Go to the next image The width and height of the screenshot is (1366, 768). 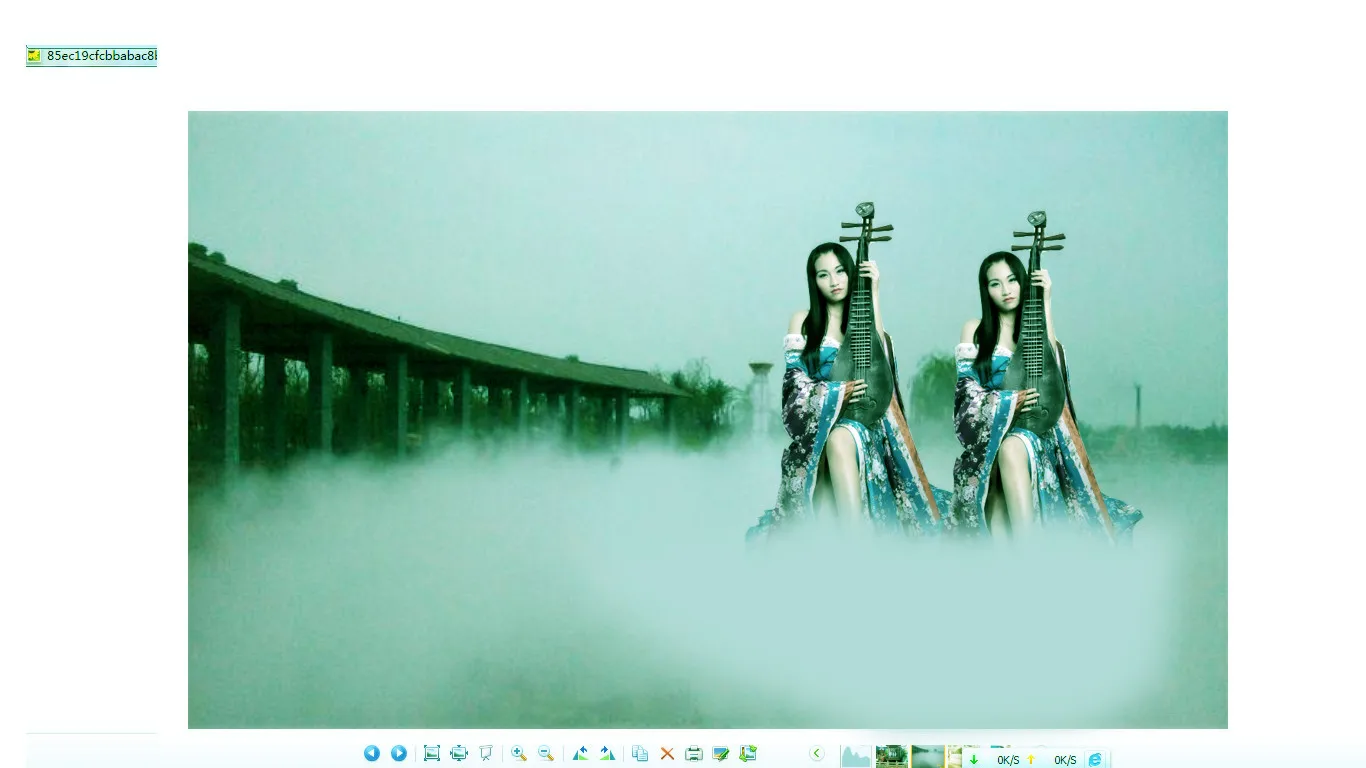point(399,753)
